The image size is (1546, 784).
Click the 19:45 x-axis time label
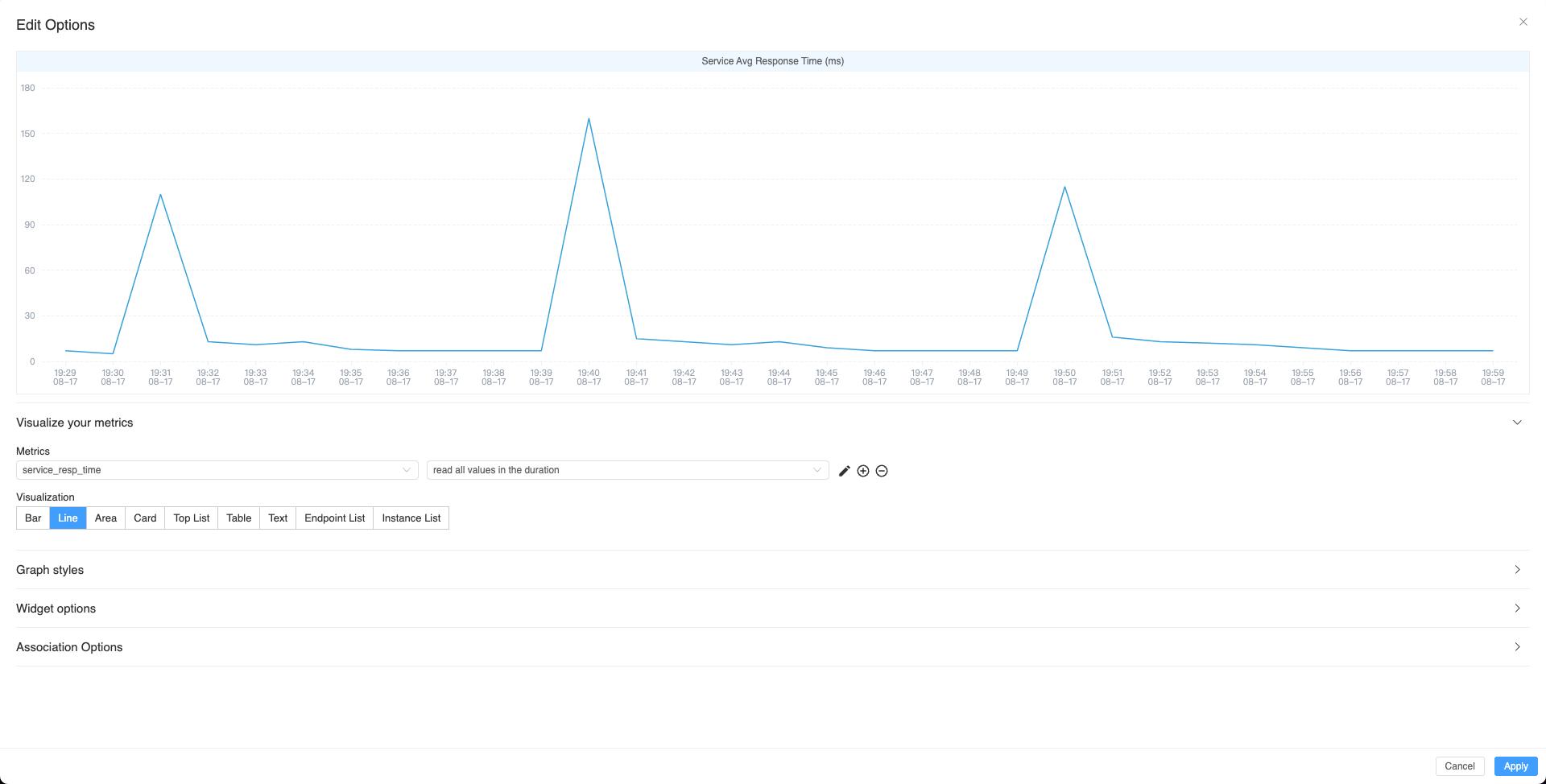pyautogui.click(x=827, y=378)
